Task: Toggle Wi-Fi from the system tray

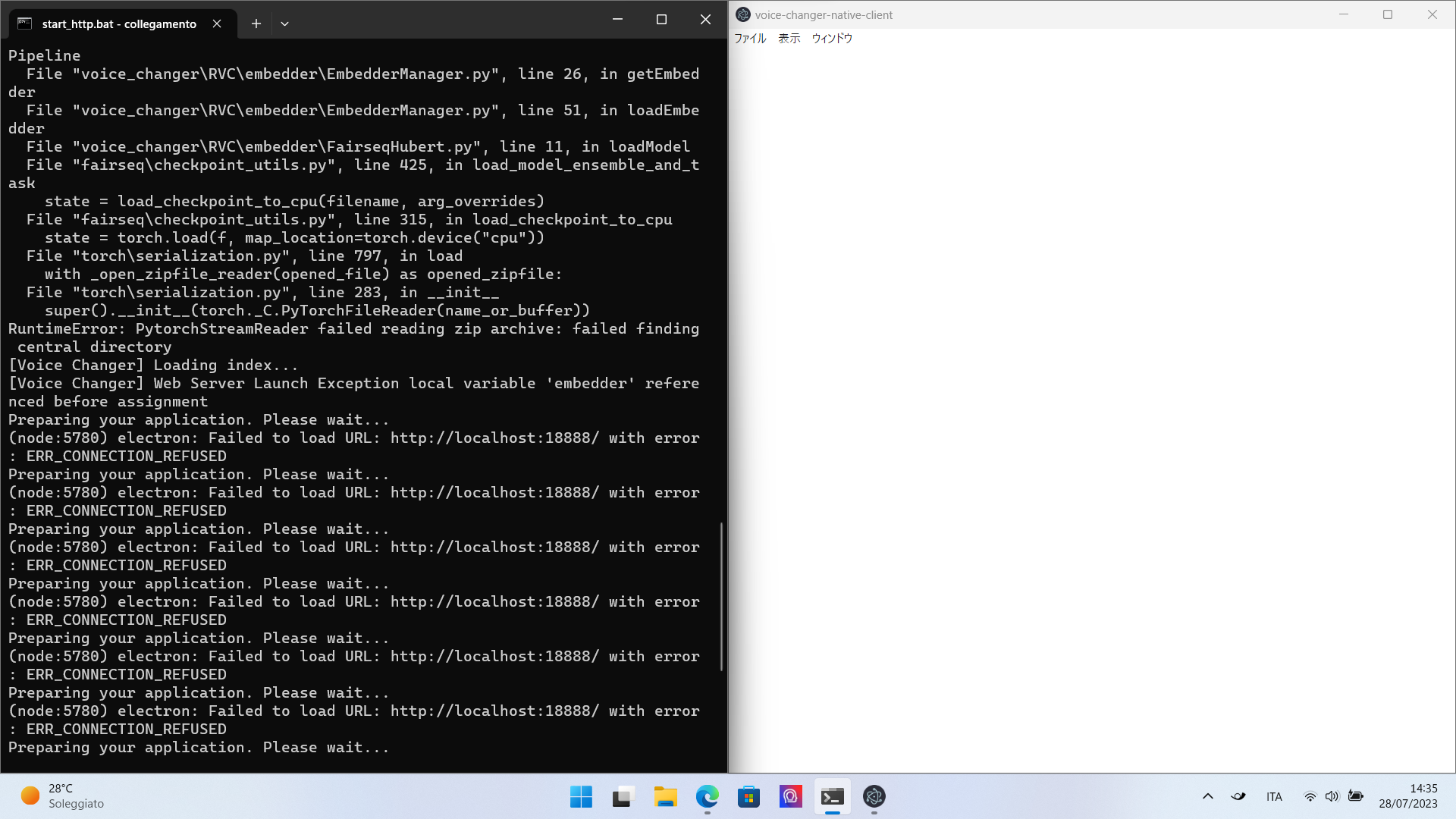Action: point(1310,796)
